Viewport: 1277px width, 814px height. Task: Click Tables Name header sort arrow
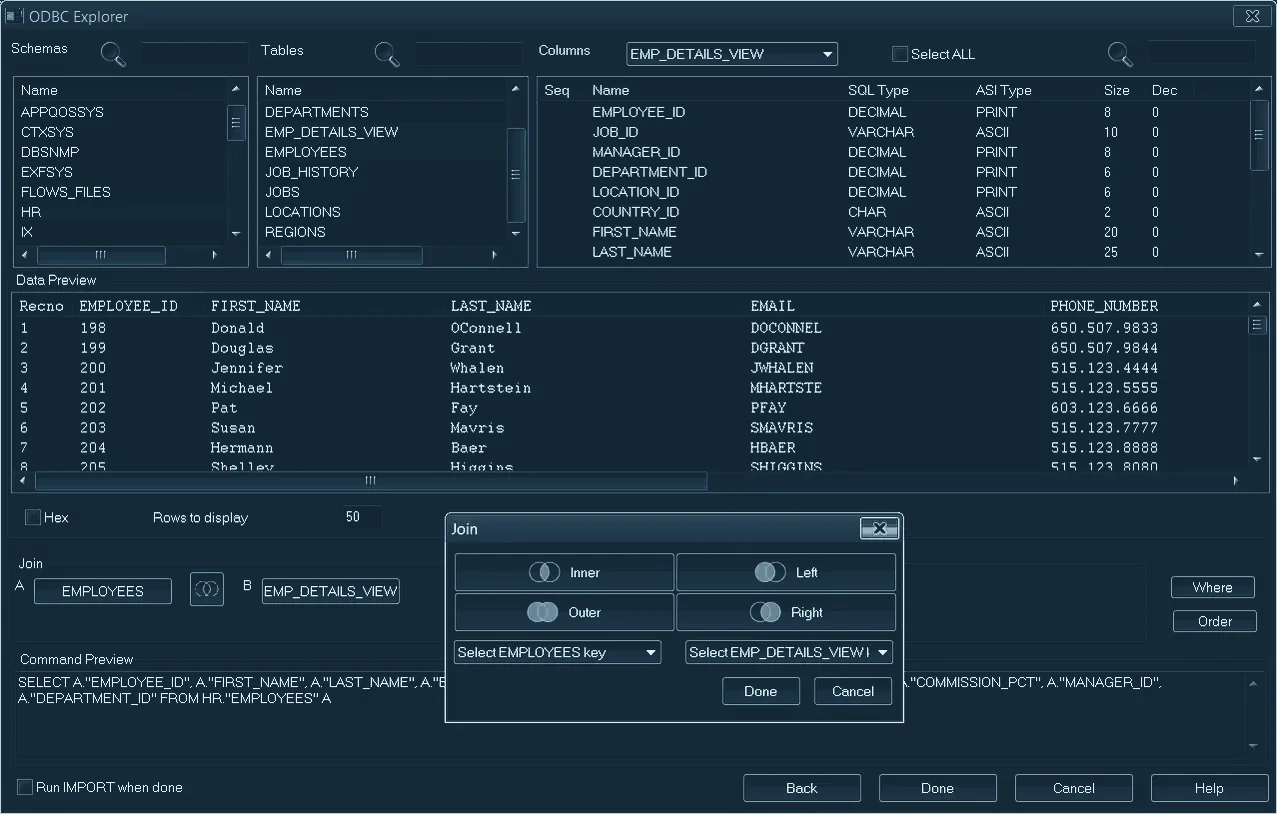pos(516,89)
